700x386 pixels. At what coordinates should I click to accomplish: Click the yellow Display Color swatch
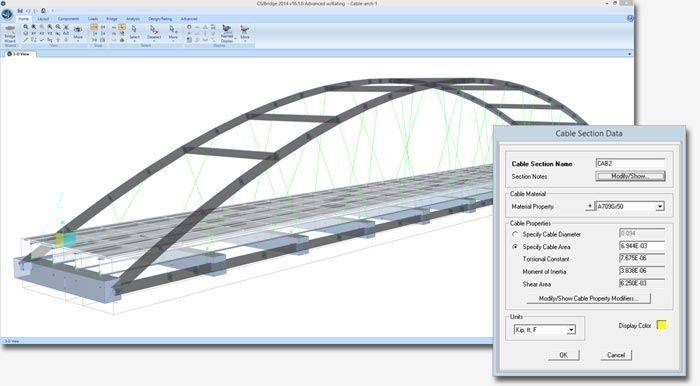[662, 325]
